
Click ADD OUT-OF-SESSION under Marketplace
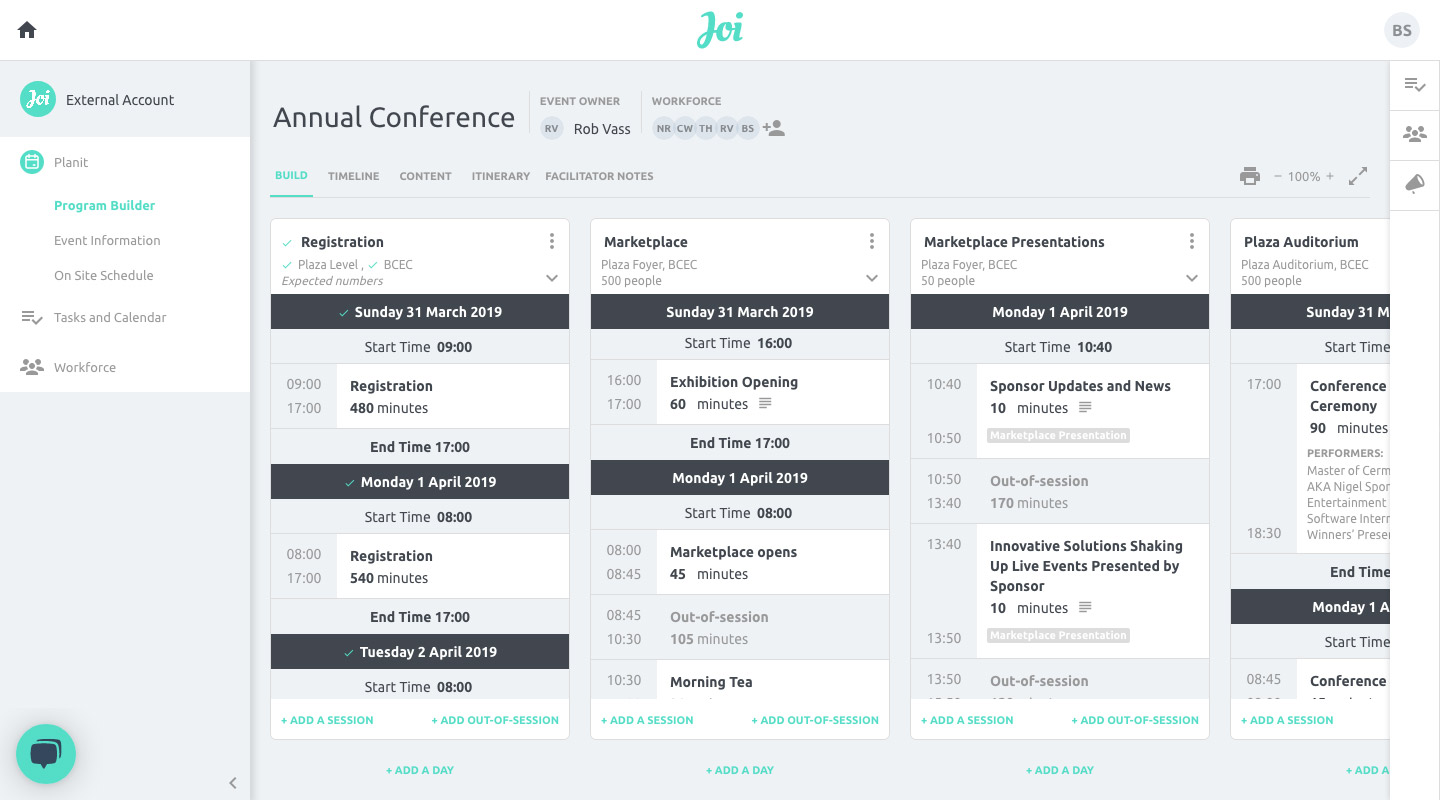click(x=815, y=719)
